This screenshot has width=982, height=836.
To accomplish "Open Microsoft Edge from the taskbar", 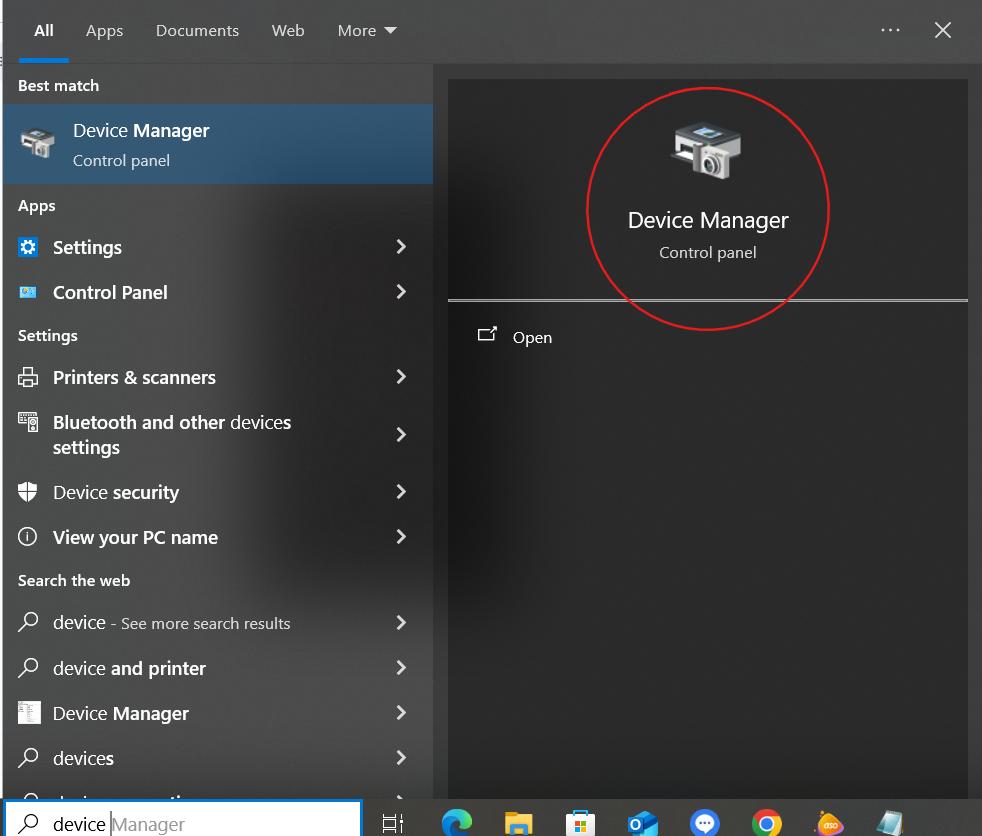I will coord(456,822).
